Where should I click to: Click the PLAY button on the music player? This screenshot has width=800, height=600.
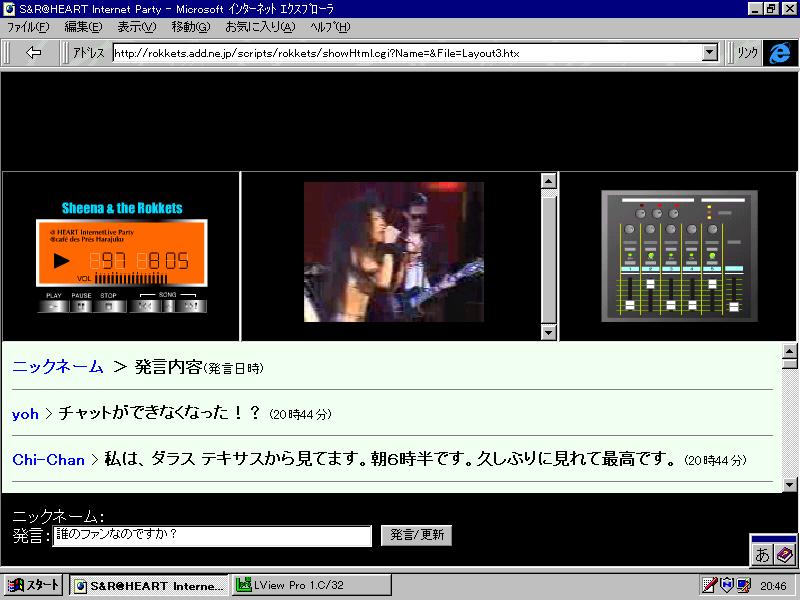pos(54,306)
